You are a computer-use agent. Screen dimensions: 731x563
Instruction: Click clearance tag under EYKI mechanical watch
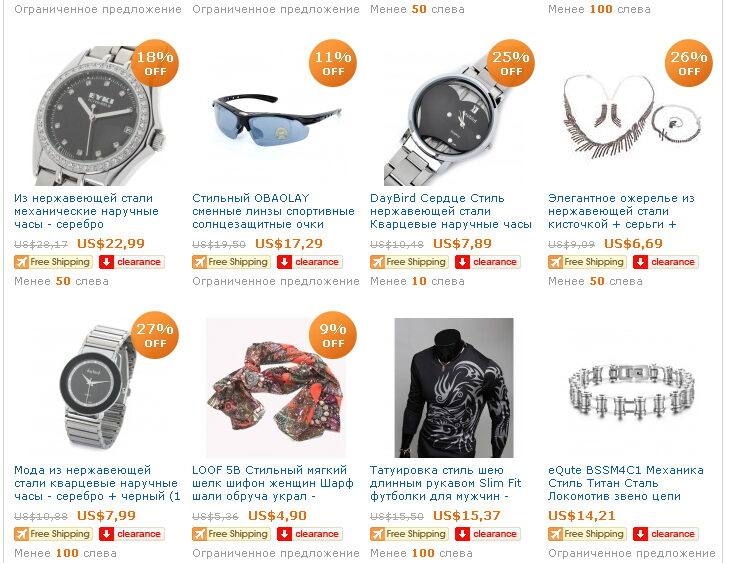click(x=131, y=262)
